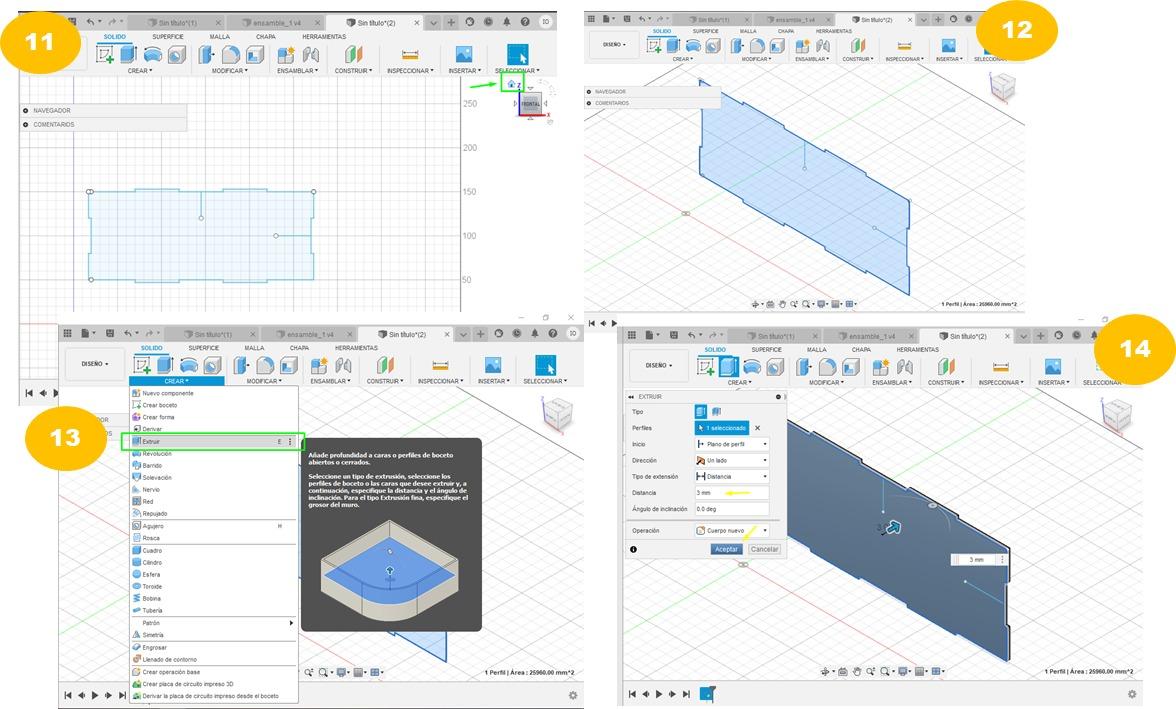The image size is (1176, 709).
Task: Open the Help icon in step 13 window
Action: 554,333
